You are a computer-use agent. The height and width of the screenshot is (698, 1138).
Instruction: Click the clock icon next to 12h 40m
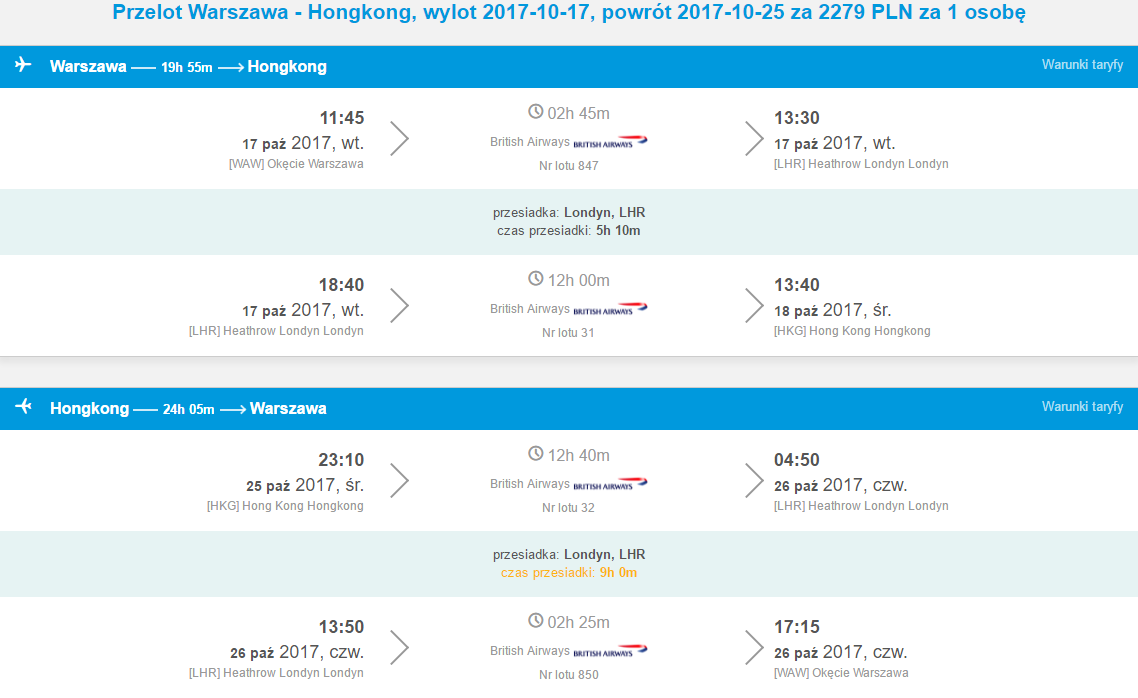pos(536,453)
